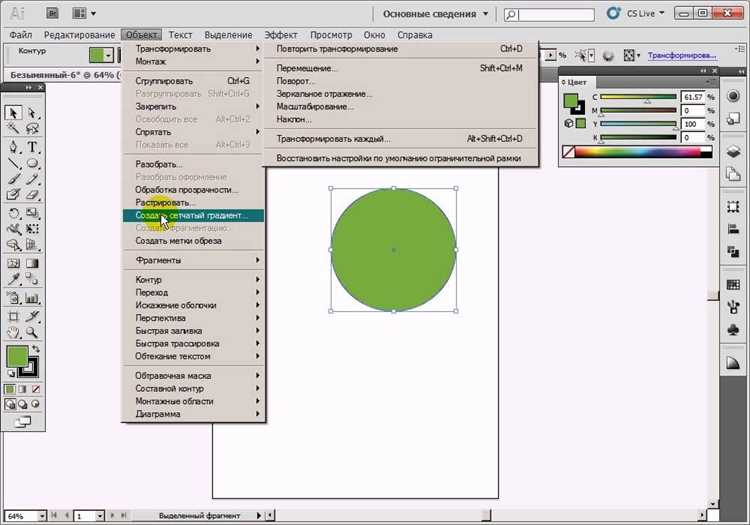Select the Artboard tool
This screenshot has width=750, height=525.
pyautogui.click(x=13, y=316)
